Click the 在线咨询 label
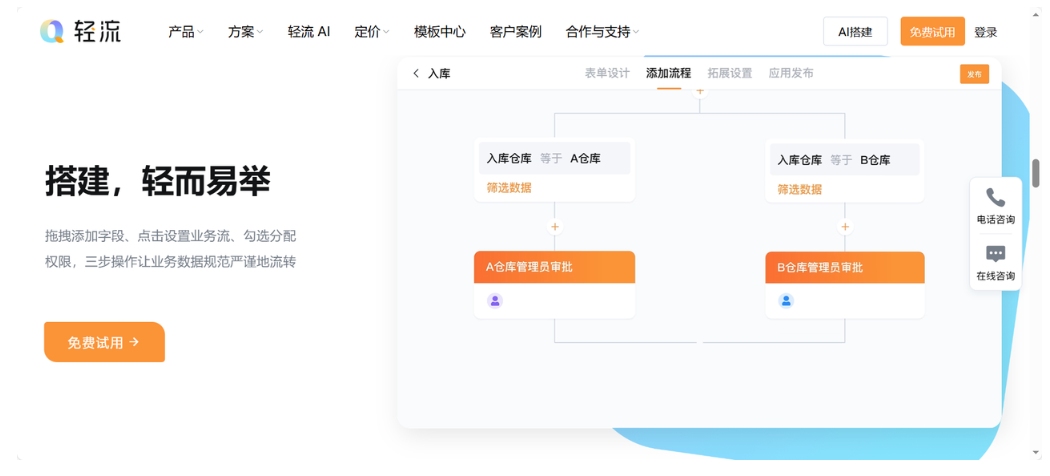 995,276
